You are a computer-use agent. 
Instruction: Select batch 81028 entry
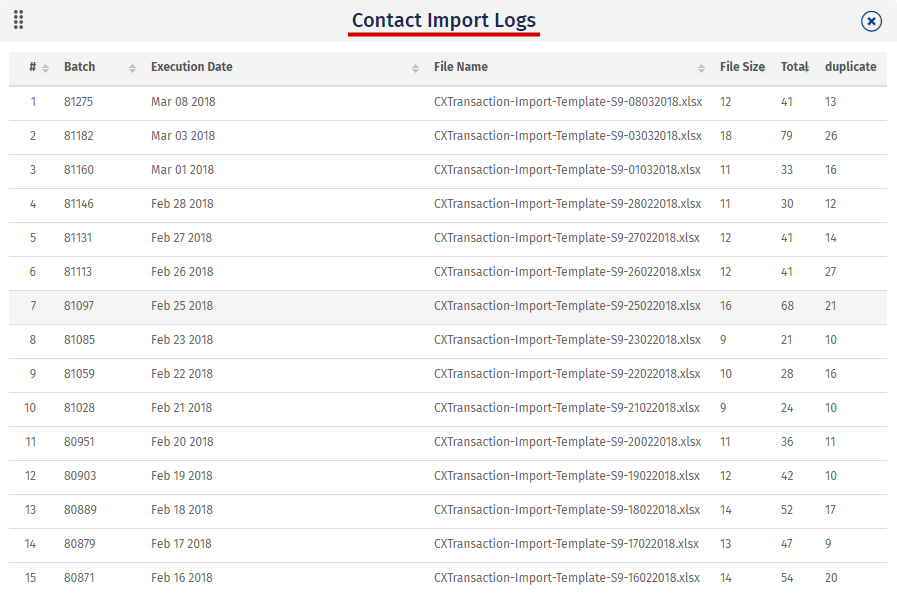click(x=79, y=408)
